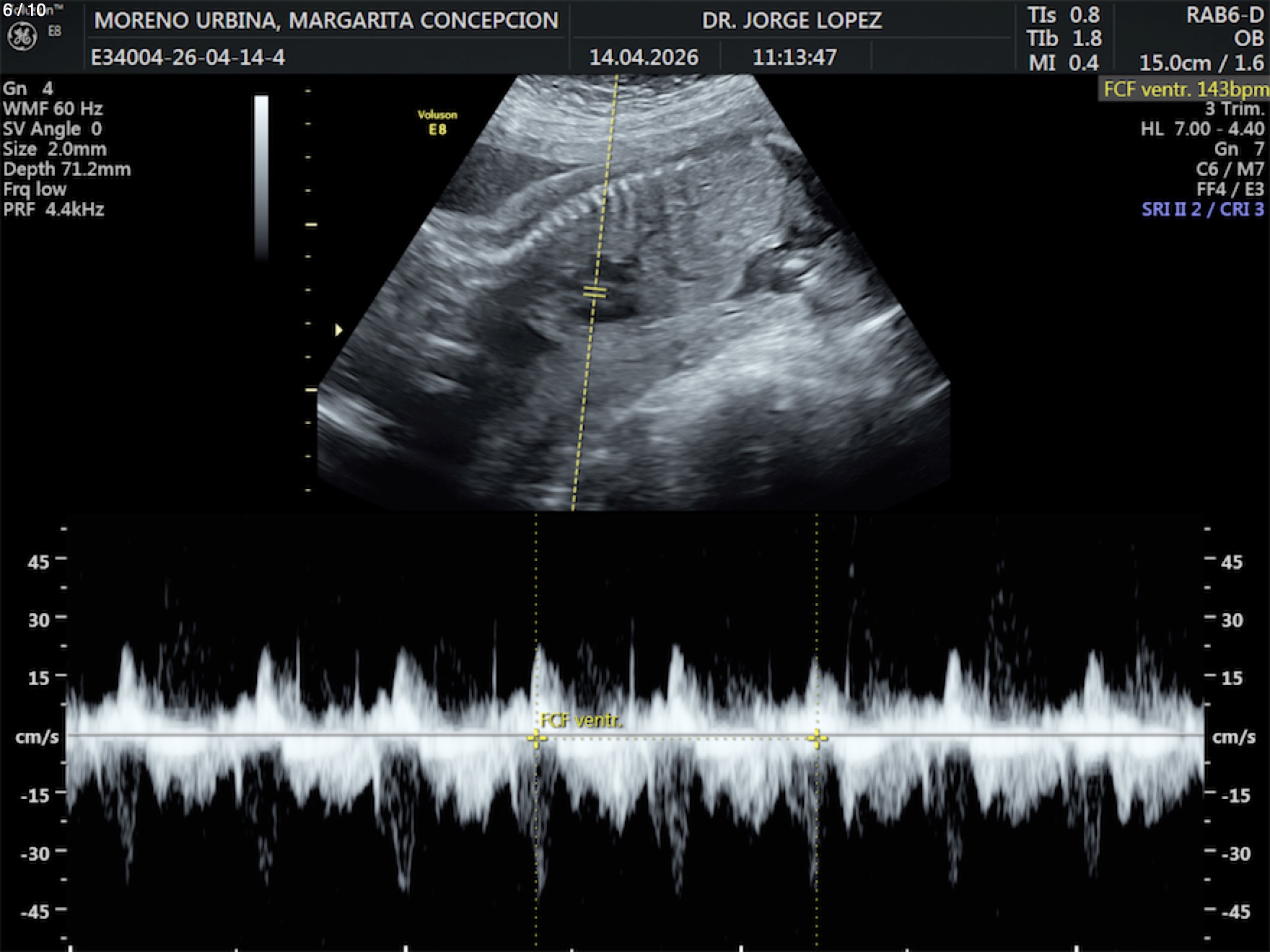
Task: Click the SRI II 2 / CRI 3 setting
Action: (x=1202, y=209)
